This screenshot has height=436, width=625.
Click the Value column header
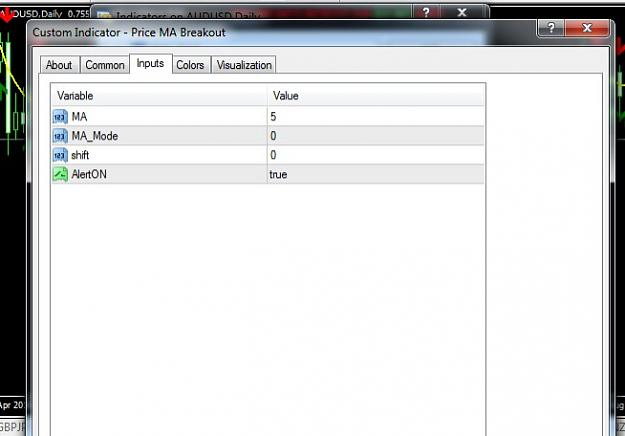point(376,96)
